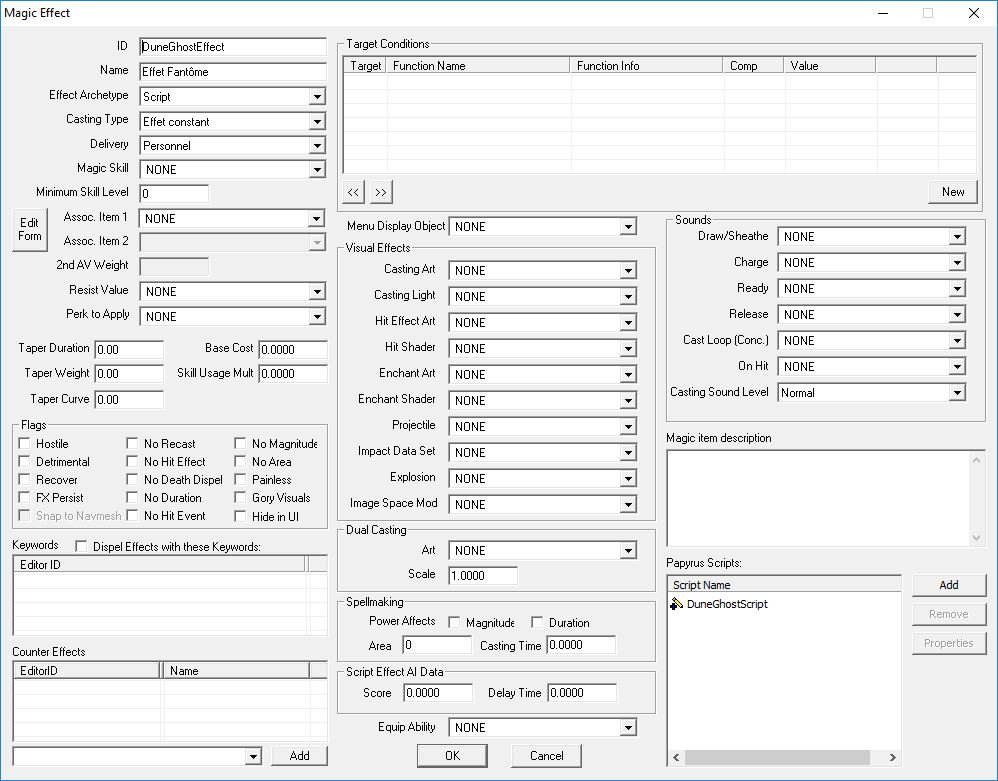Click the Edit Form button
This screenshot has width=998, height=781.
pos(30,229)
